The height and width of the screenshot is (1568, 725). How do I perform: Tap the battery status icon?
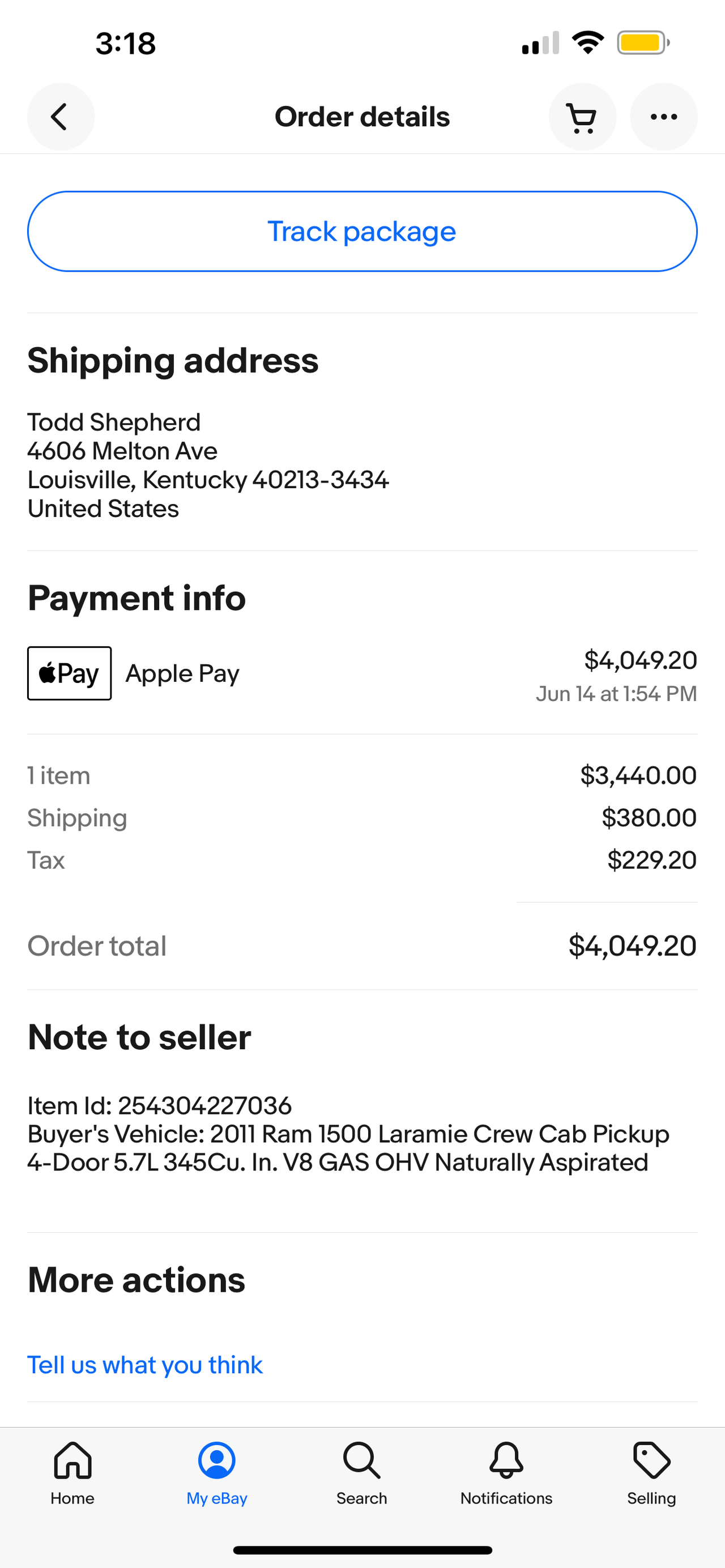(643, 43)
